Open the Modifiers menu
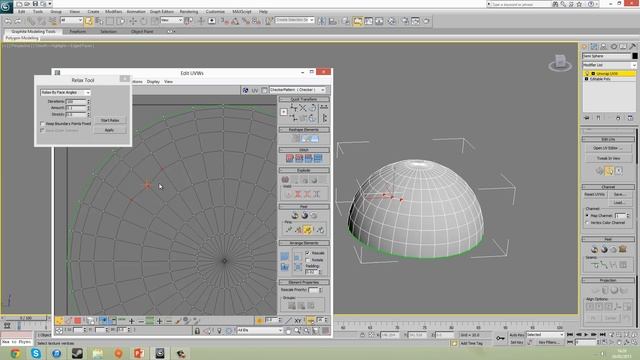 click(x=113, y=12)
